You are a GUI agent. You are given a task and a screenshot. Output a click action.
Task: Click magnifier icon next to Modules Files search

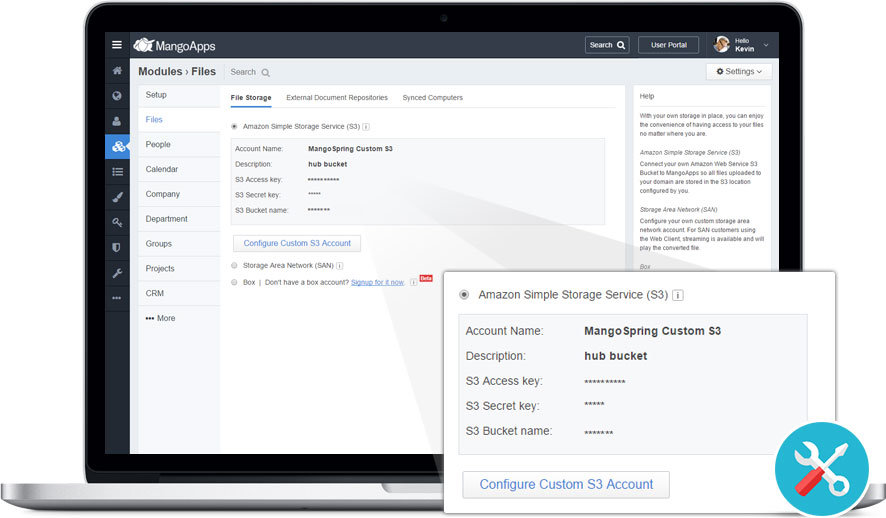tap(266, 72)
